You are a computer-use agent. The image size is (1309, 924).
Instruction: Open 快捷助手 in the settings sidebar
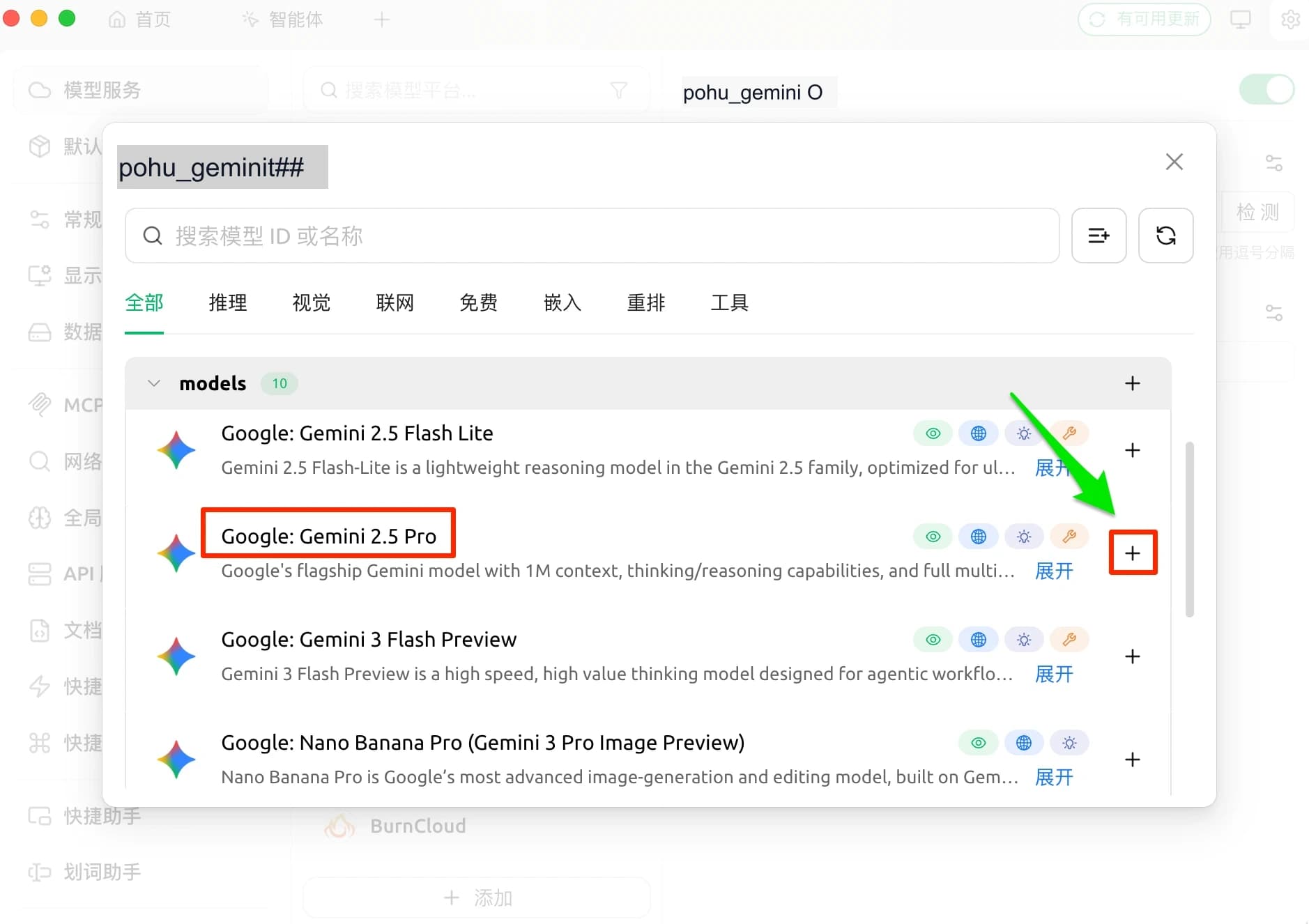click(x=85, y=816)
